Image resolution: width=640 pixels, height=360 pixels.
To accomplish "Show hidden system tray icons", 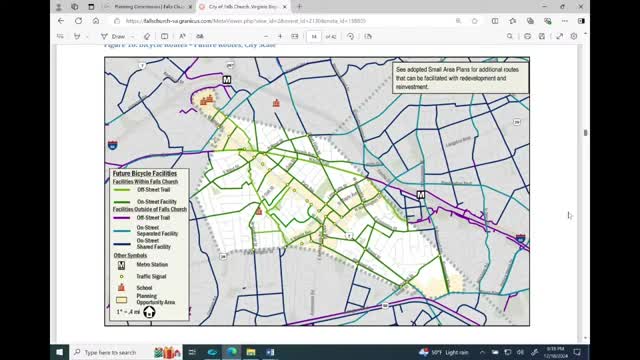I will coord(482,352).
